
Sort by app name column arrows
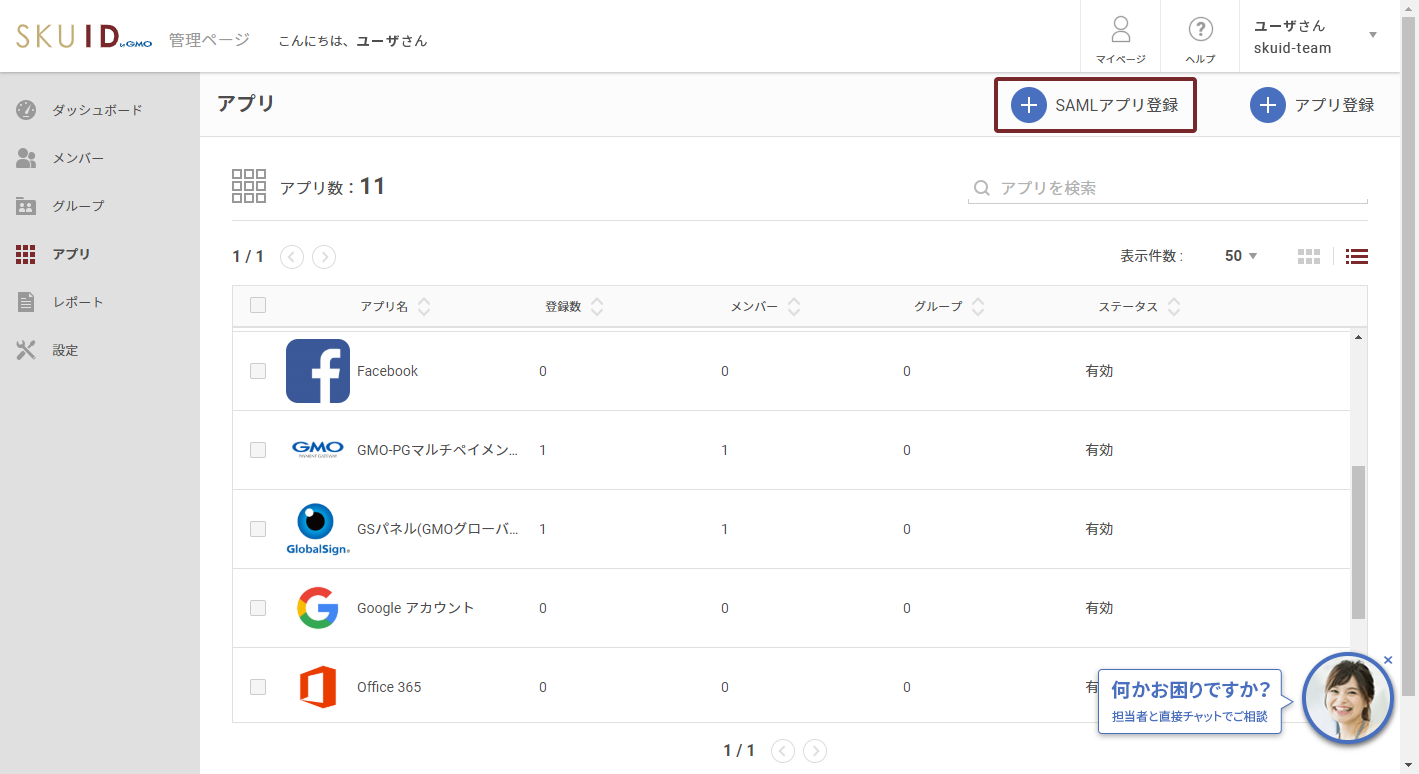coord(424,307)
